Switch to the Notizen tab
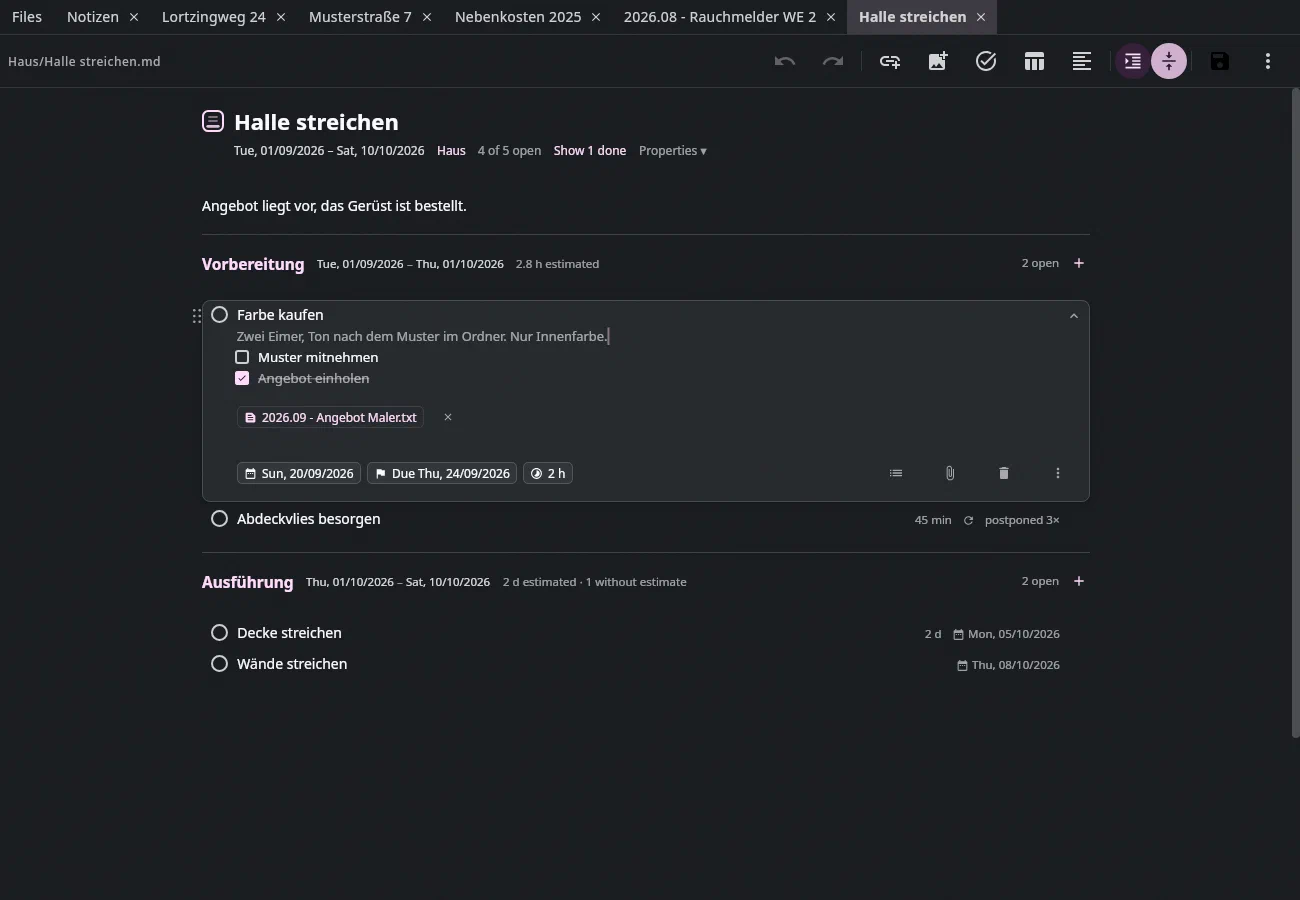This screenshot has height=900, width=1300. click(x=93, y=17)
